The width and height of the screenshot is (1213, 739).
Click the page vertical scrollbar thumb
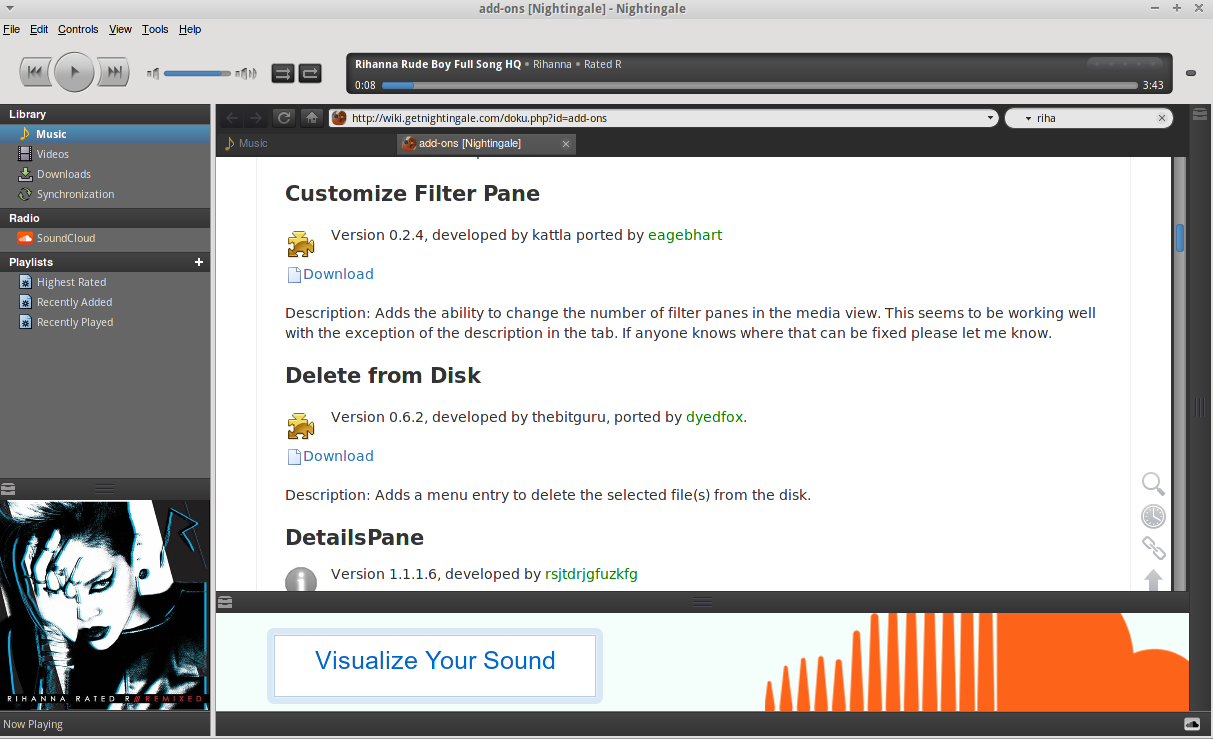1180,238
